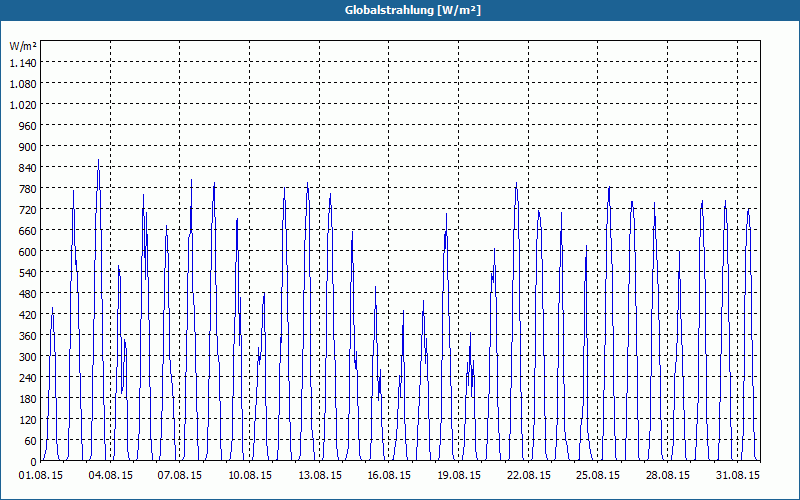Click the 960 y-axis value

[28, 126]
